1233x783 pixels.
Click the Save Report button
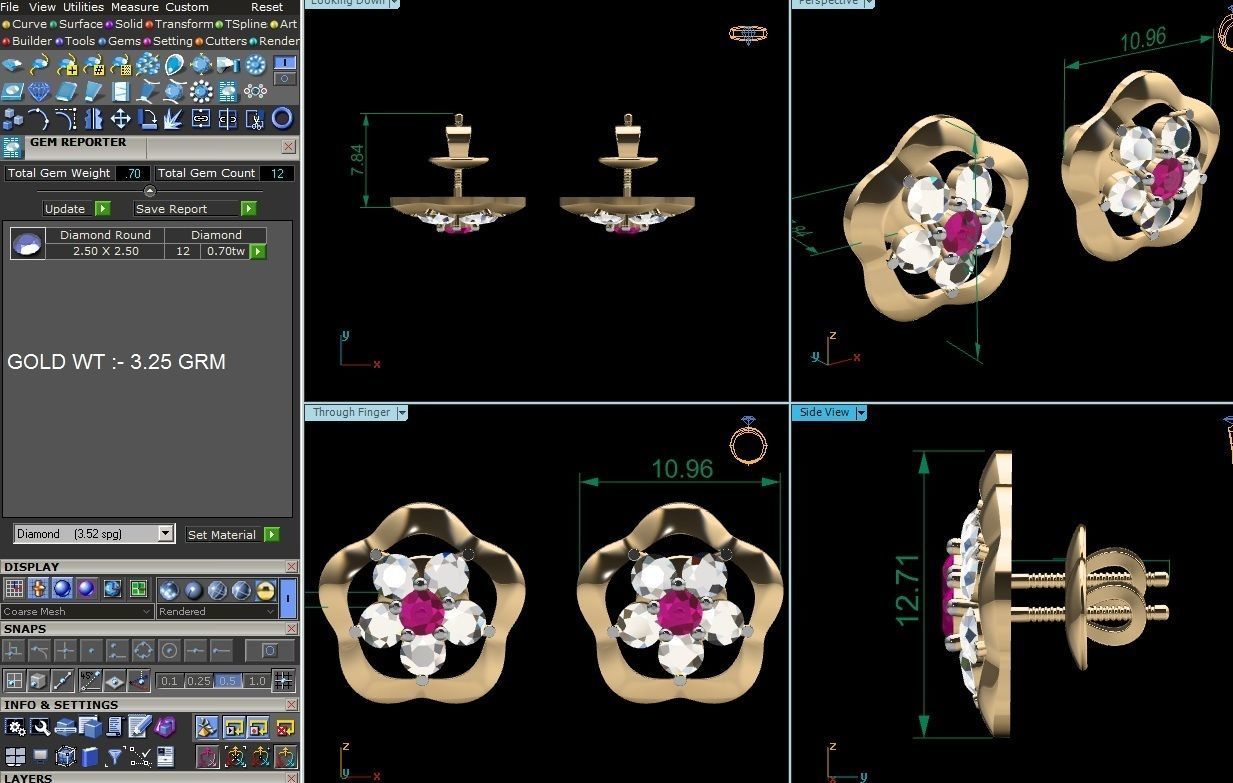click(x=195, y=209)
